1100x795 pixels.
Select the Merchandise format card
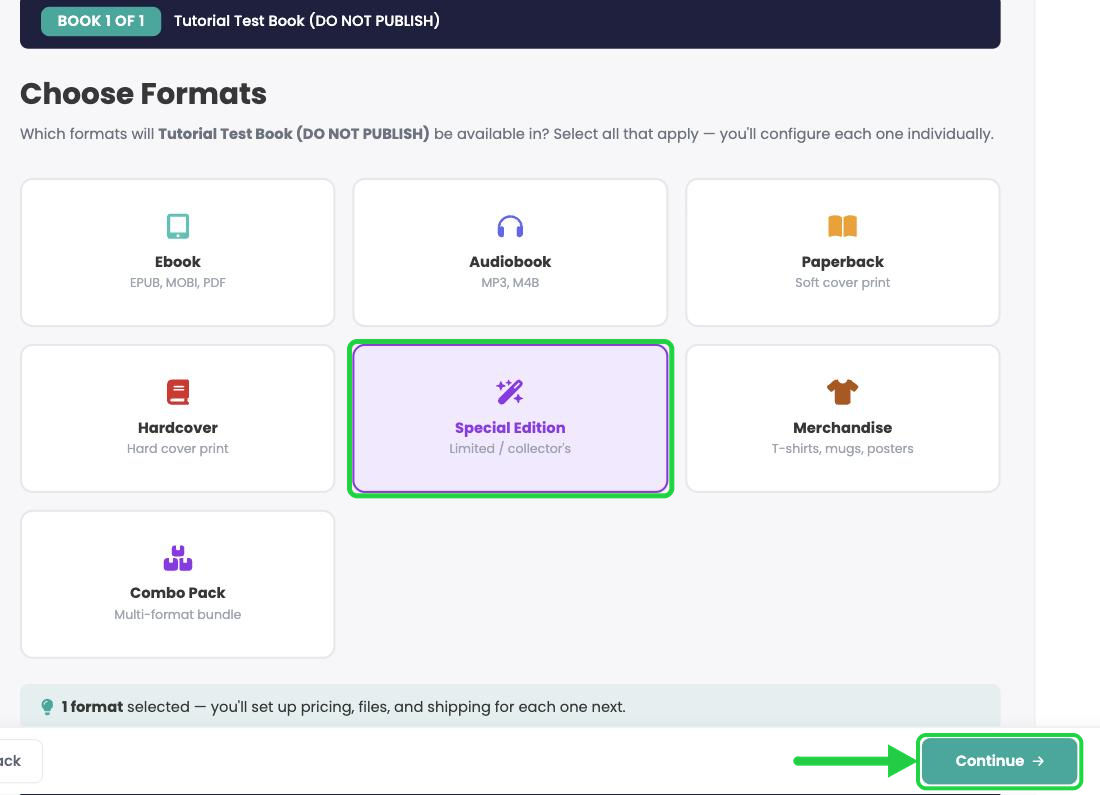[843, 418]
